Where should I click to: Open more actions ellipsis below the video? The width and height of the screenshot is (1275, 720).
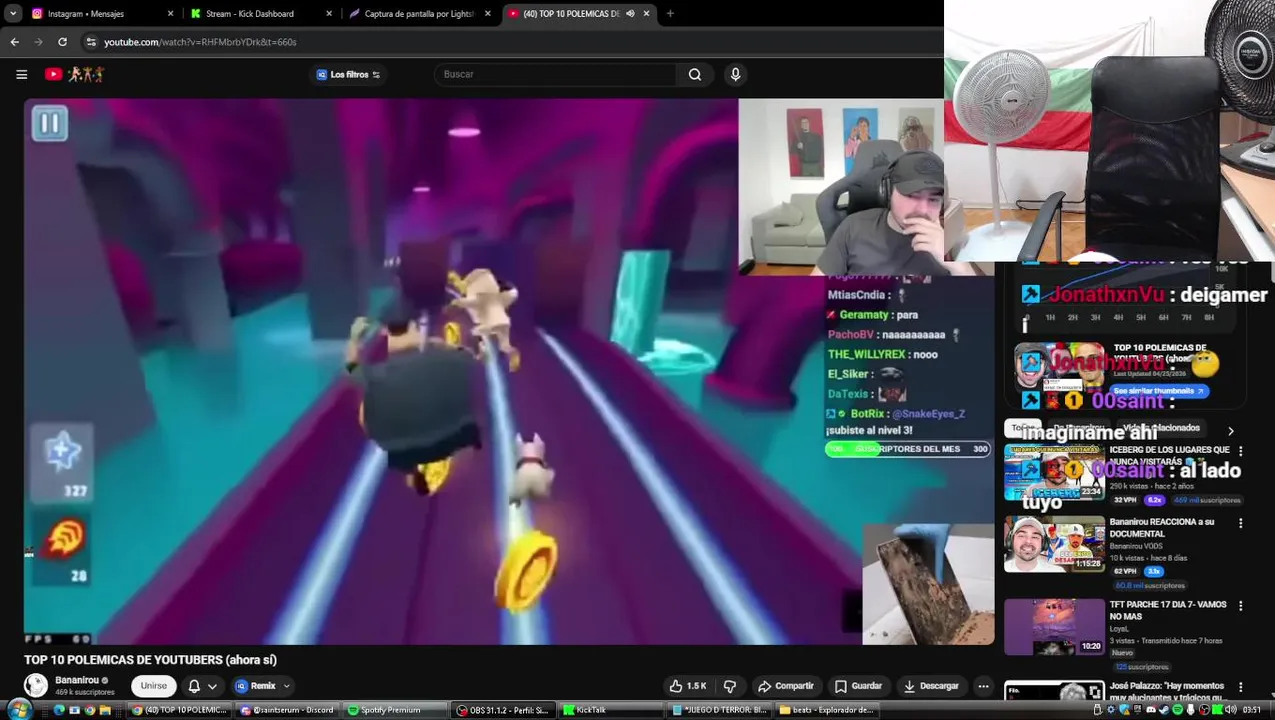[984, 686]
